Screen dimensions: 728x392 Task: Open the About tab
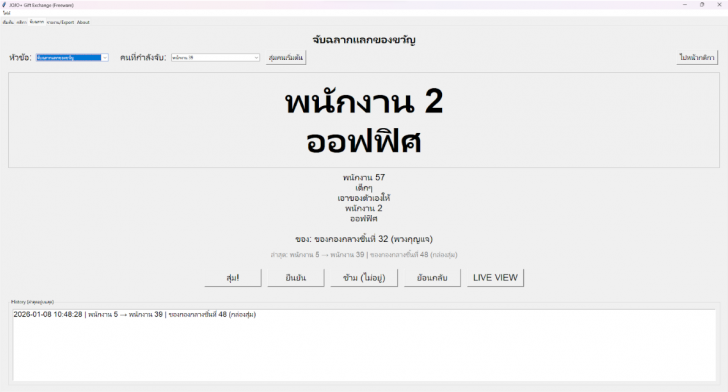pos(83,22)
